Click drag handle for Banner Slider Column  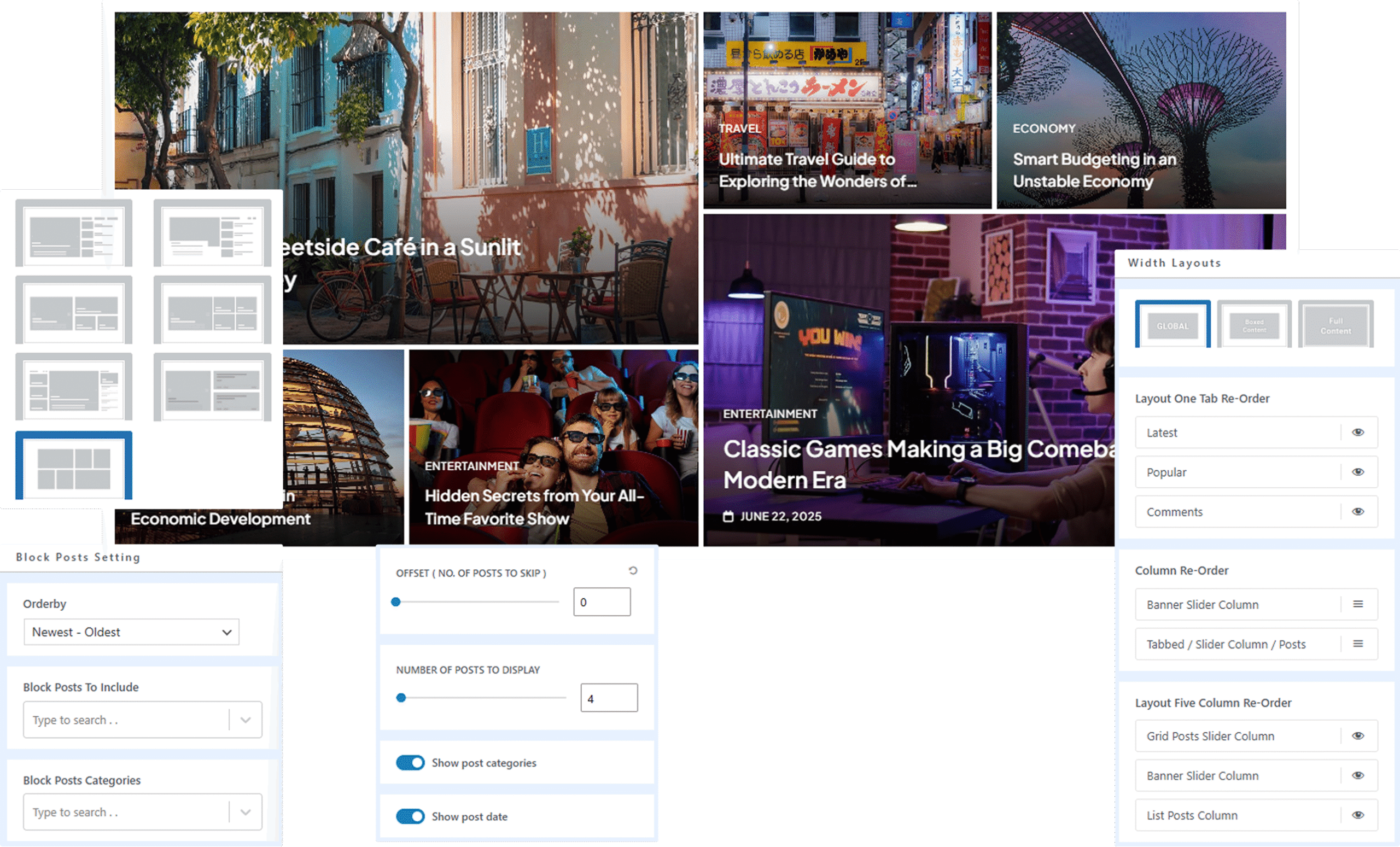tap(1358, 604)
